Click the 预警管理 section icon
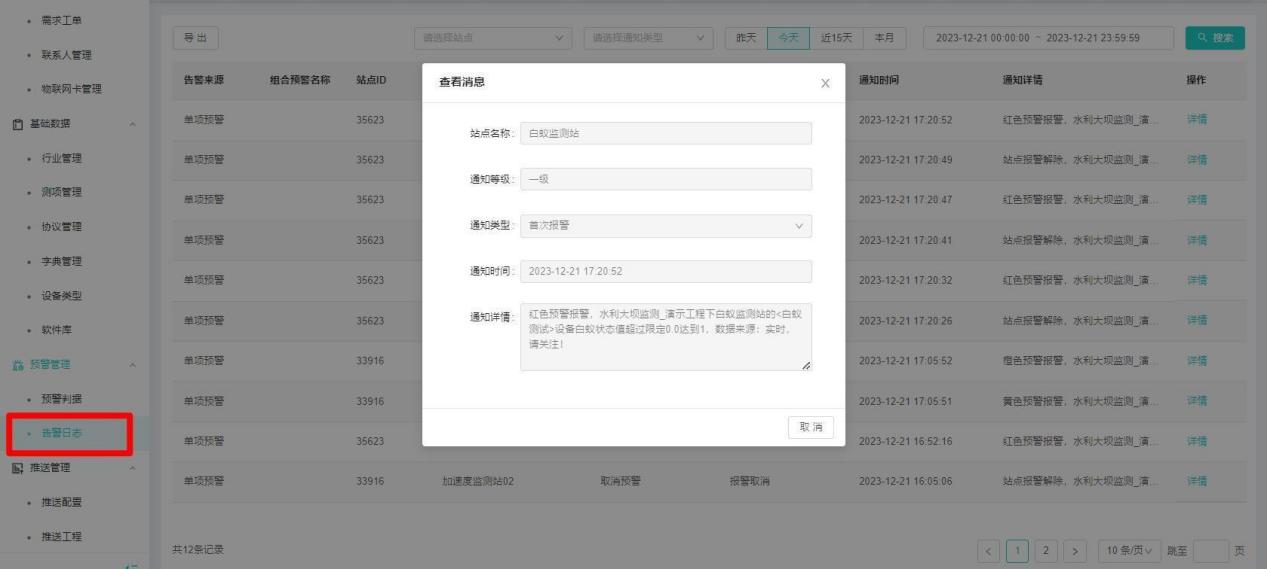 coord(18,364)
